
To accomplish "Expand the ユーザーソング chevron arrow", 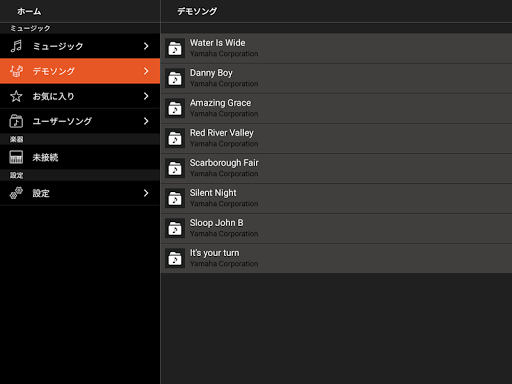I will pyautogui.click(x=146, y=121).
